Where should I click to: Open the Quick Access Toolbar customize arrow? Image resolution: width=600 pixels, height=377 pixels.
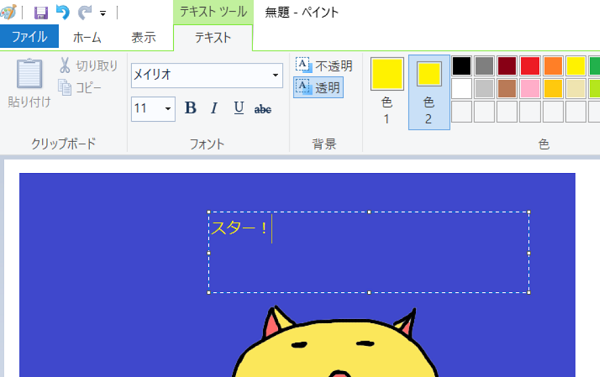coord(103,13)
